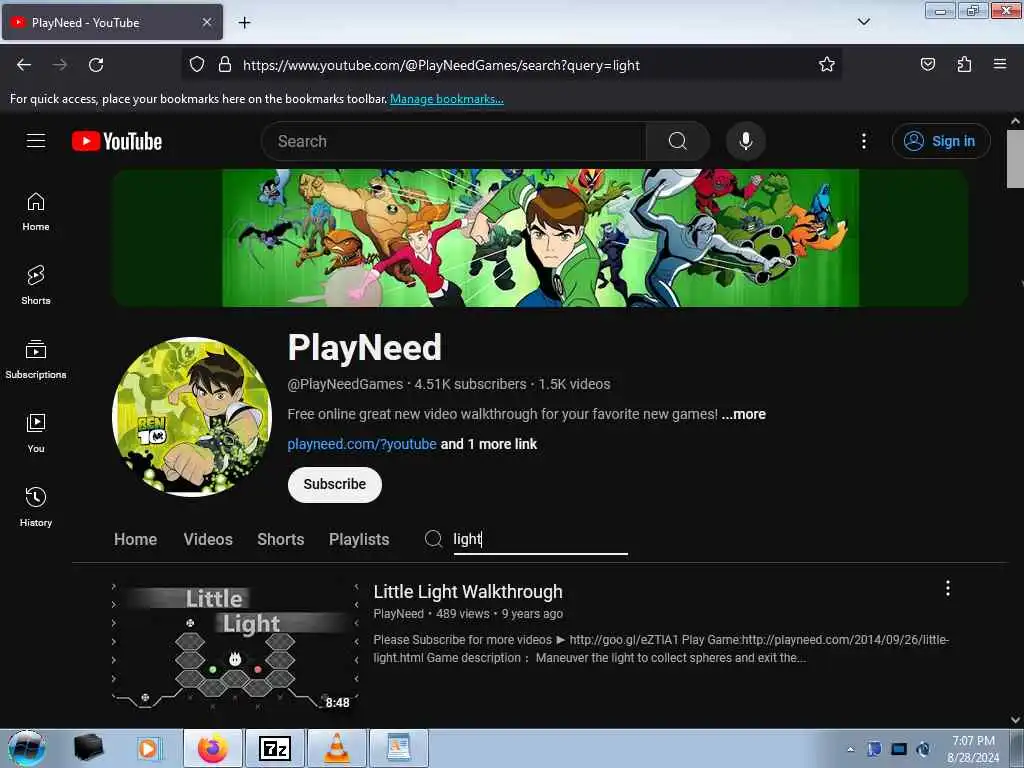The image size is (1024, 768).
Task: Expand channel description with ...more
Action: pos(744,414)
